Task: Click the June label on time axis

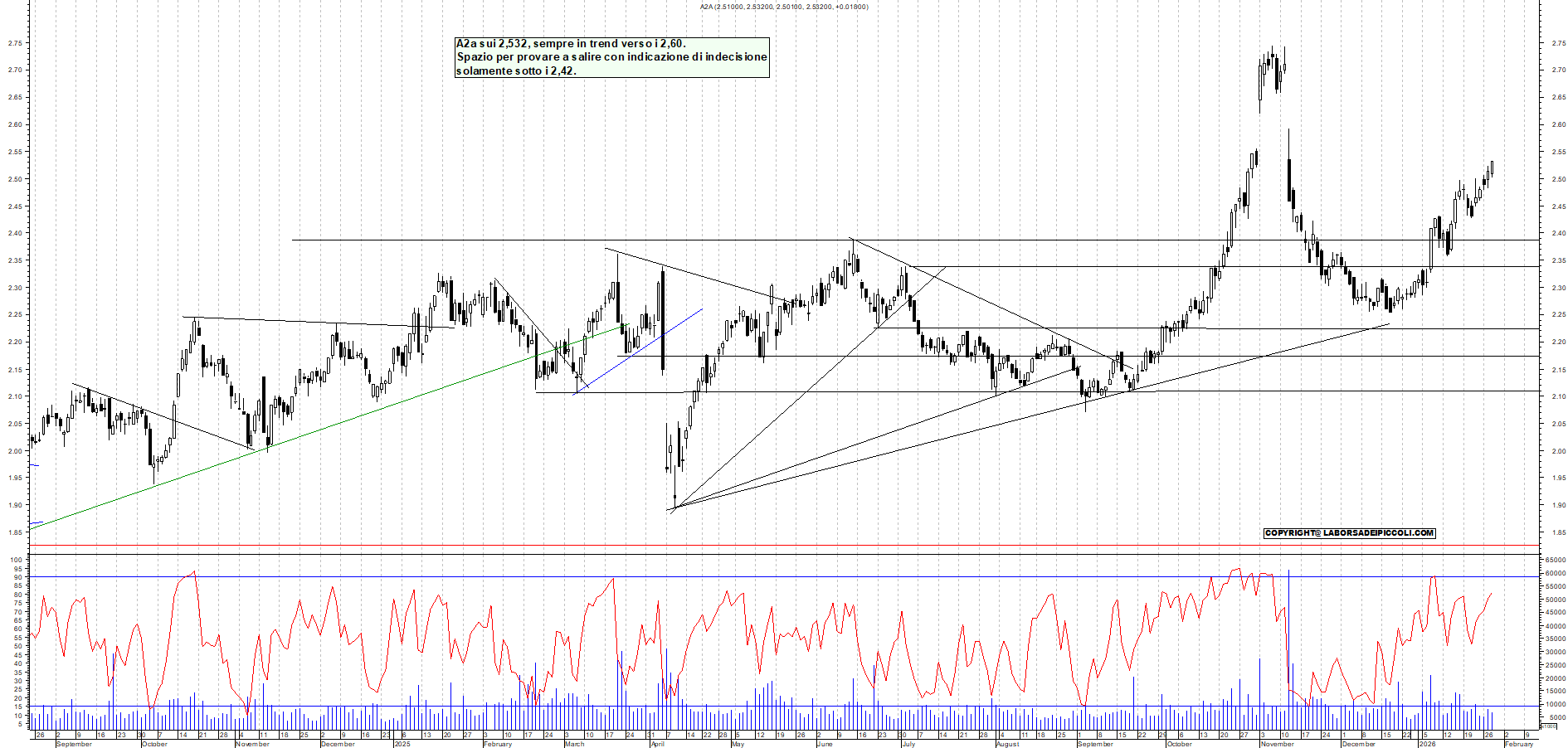Action: (x=824, y=744)
